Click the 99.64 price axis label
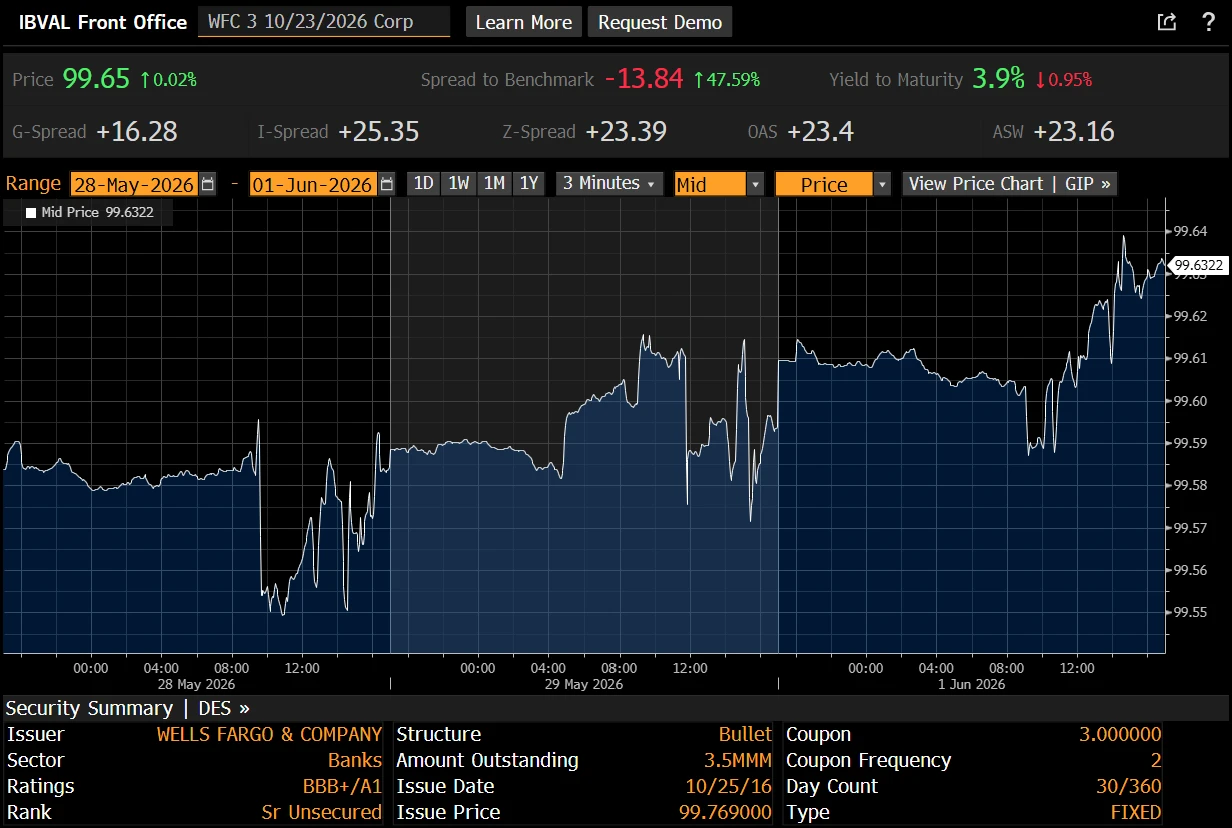This screenshot has height=828, width=1232. click(1190, 231)
